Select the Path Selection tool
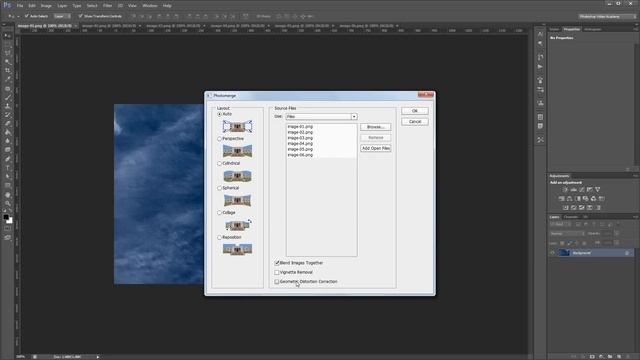640x360 pixels. [7, 176]
